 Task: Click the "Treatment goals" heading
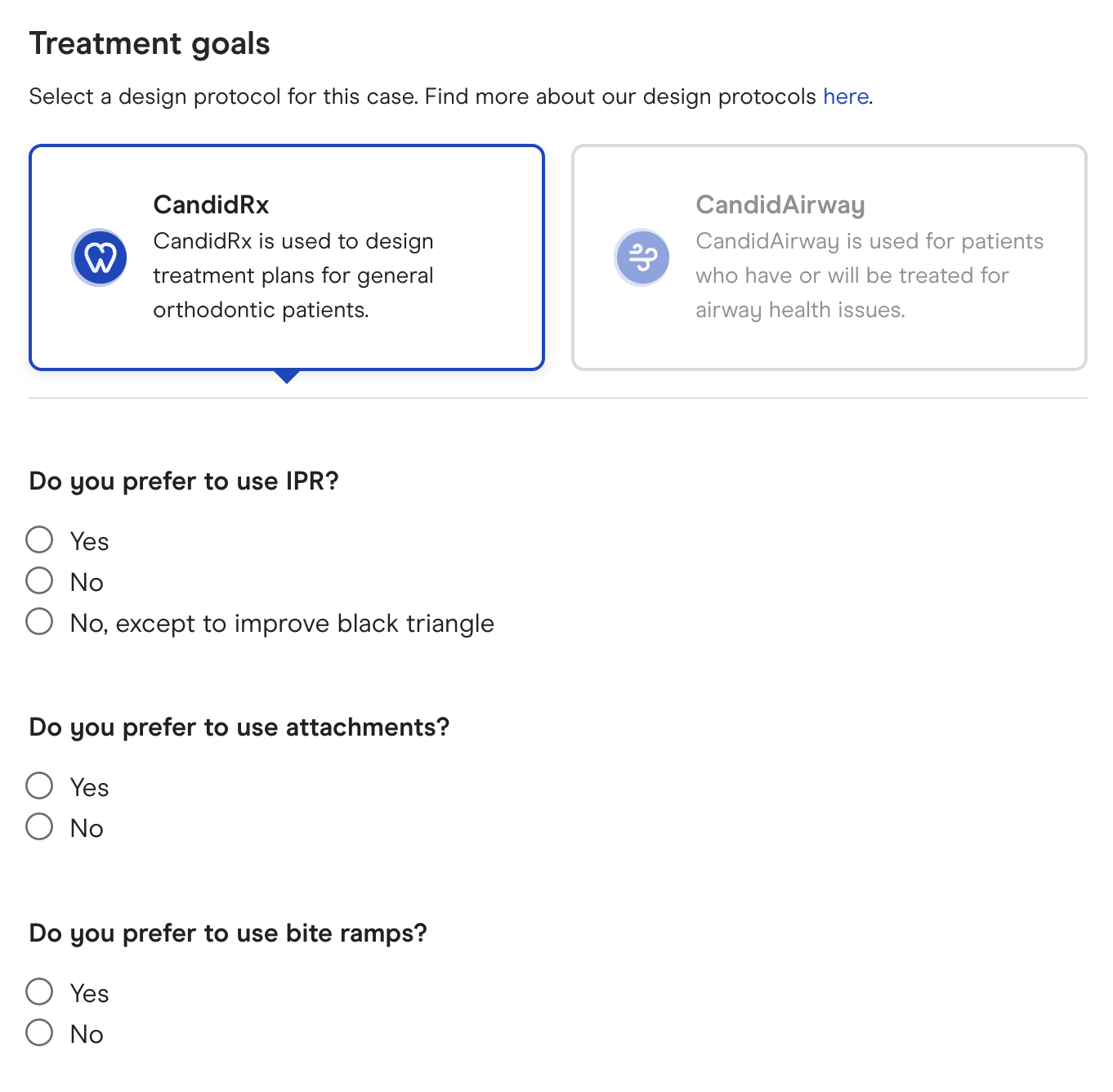[x=150, y=43]
